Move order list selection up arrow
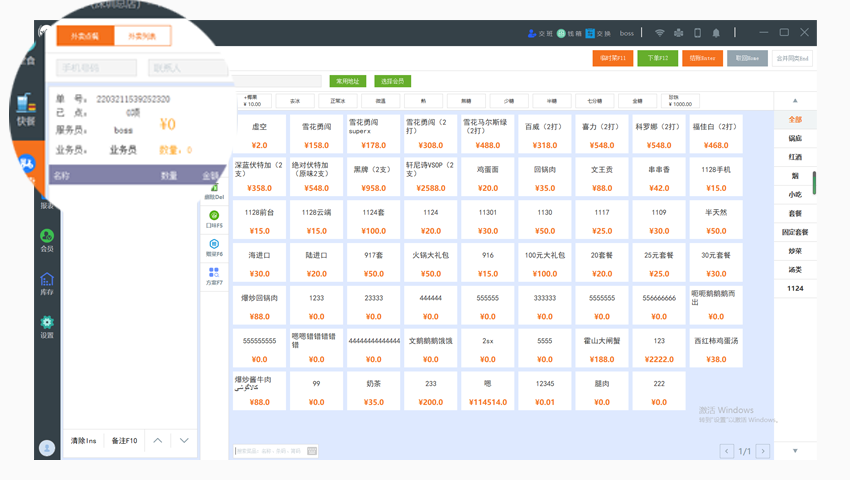 pos(158,440)
